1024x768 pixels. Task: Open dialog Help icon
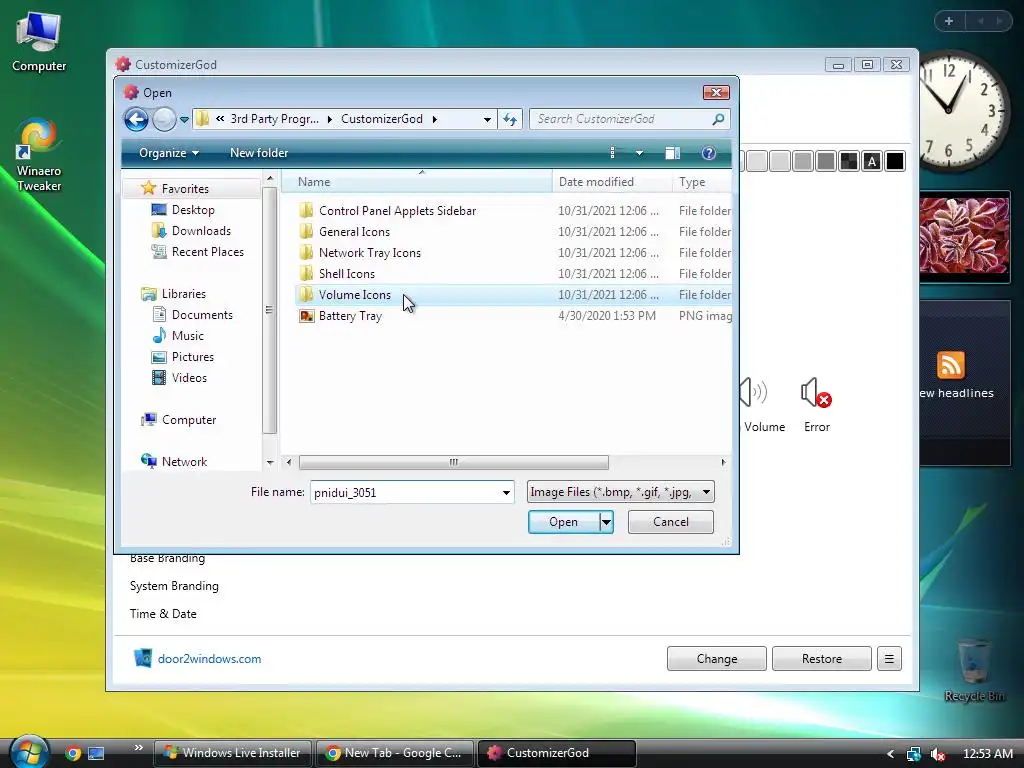(x=709, y=153)
